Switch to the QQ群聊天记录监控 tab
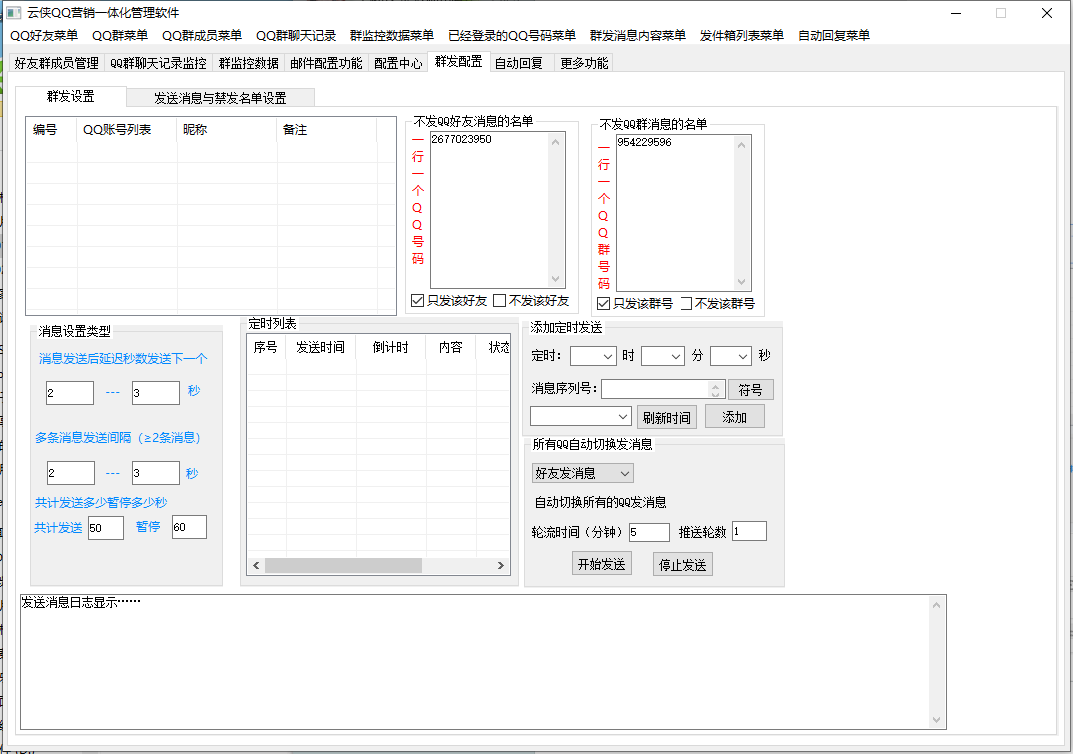1073x754 pixels. pos(158,63)
